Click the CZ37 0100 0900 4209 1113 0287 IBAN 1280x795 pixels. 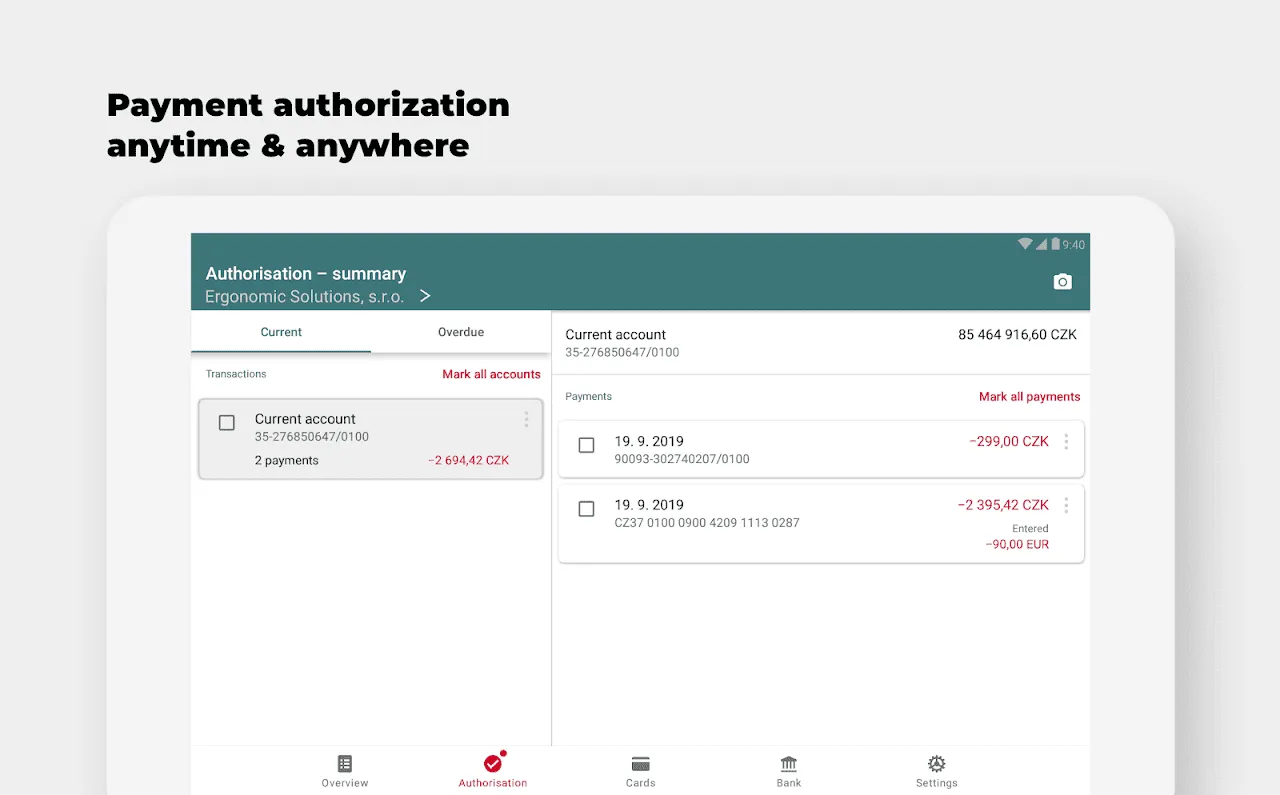[707, 523]
